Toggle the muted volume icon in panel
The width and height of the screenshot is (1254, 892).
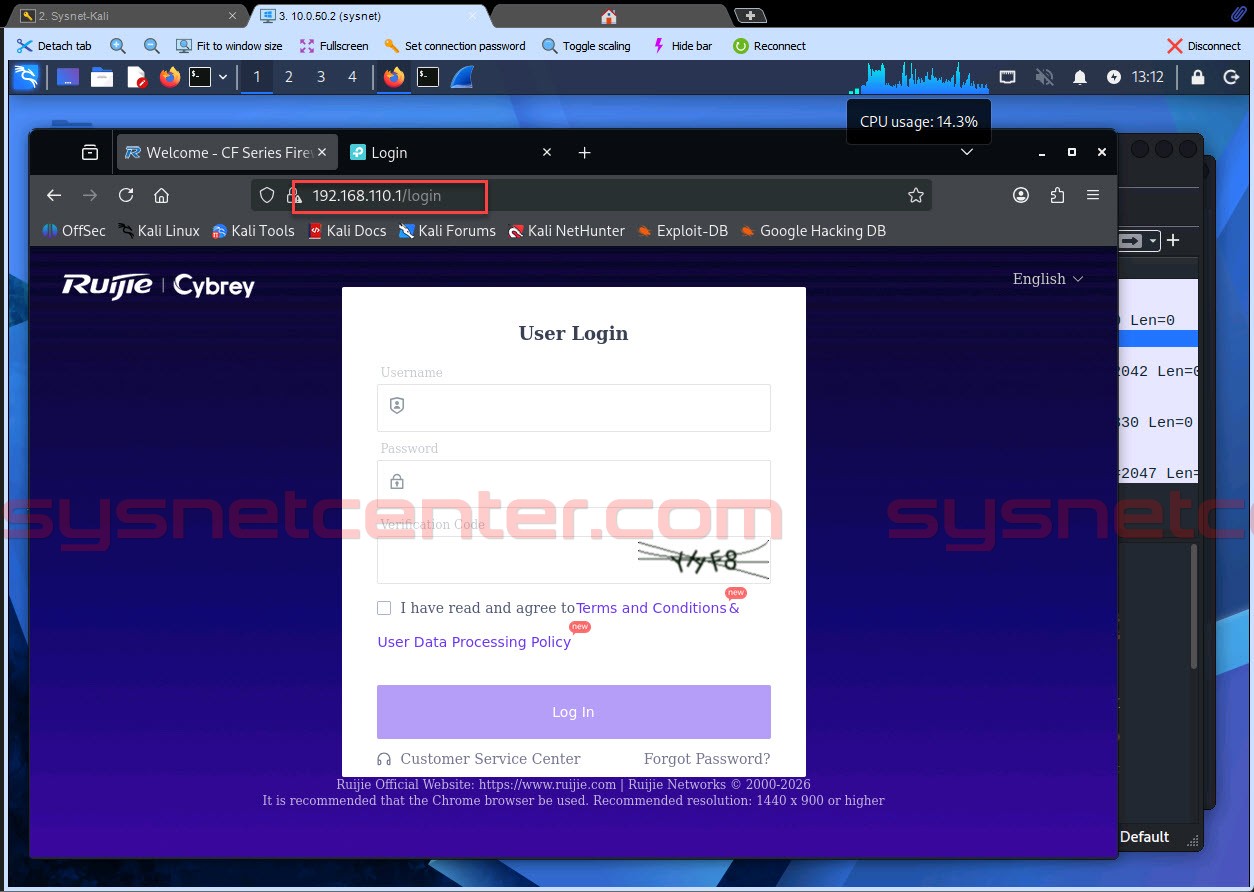(x=1044, y=77)
